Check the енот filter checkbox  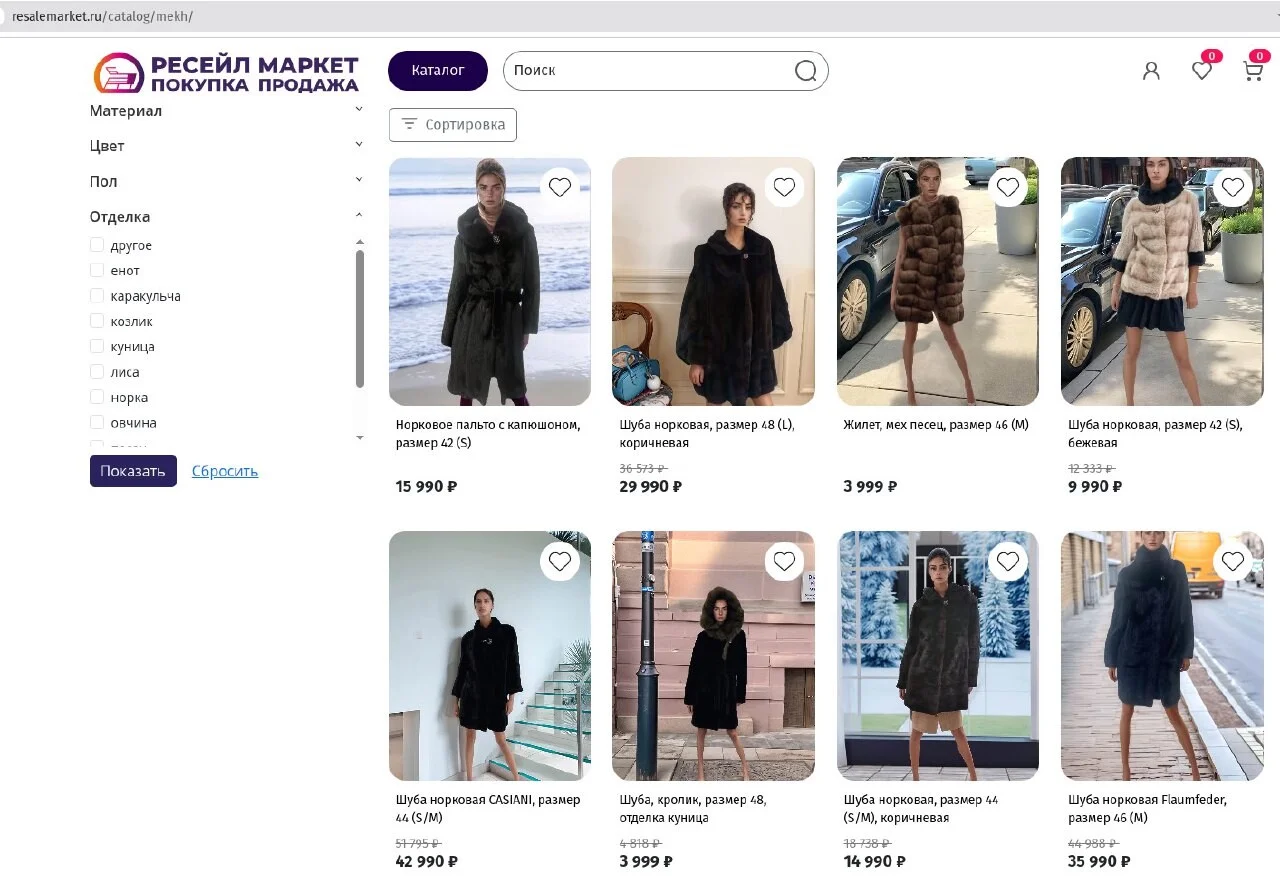tap(97, 270)
